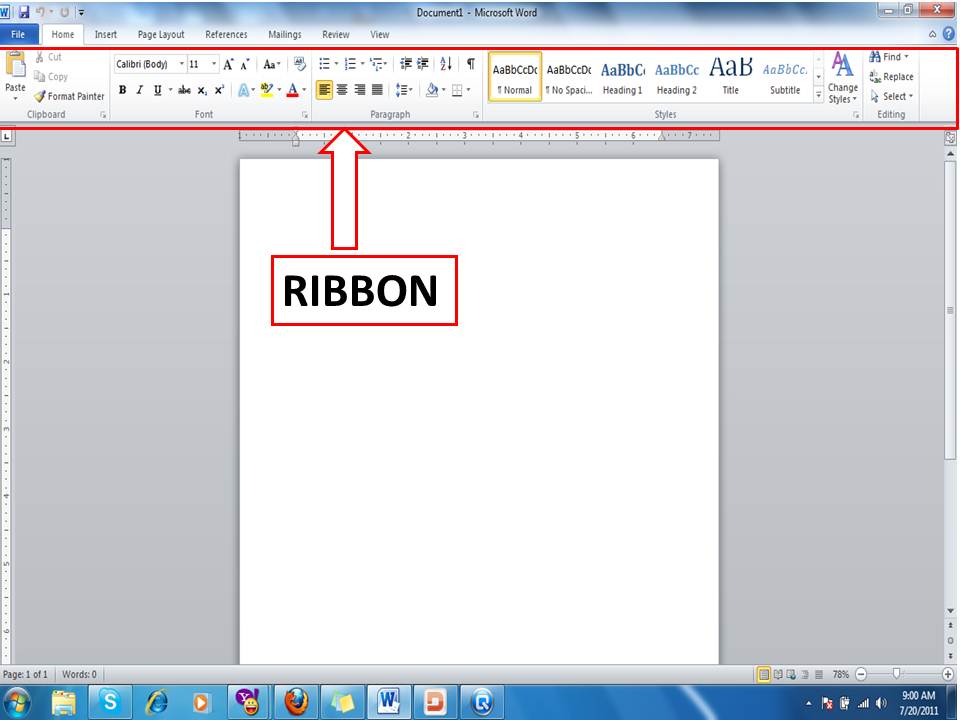Viewport: 960px width, 720px height.
Task: Toggle italic formatting
Action: click(139, 89)
